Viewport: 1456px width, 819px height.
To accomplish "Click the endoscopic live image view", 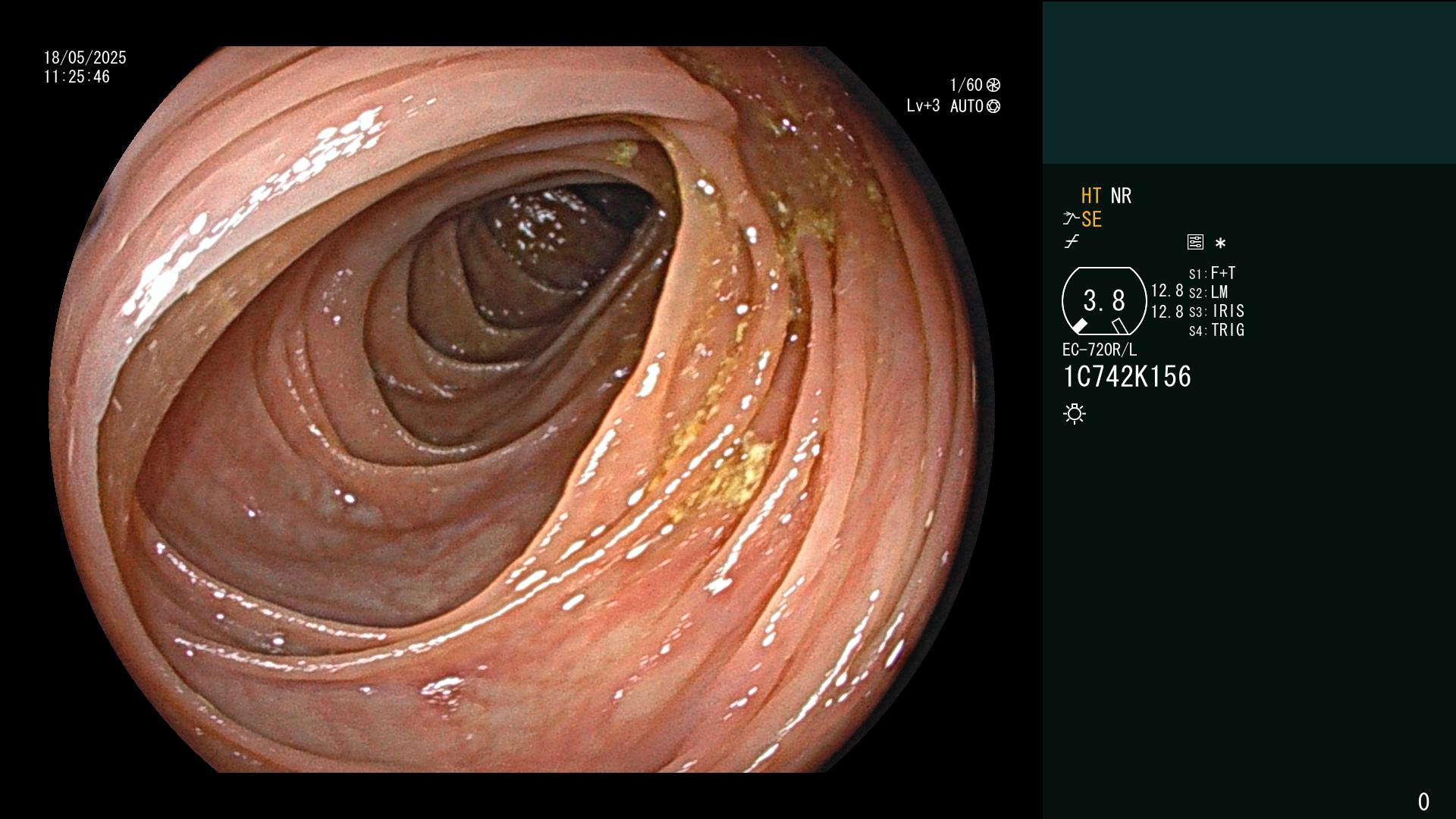I will [x=521, y=409].
